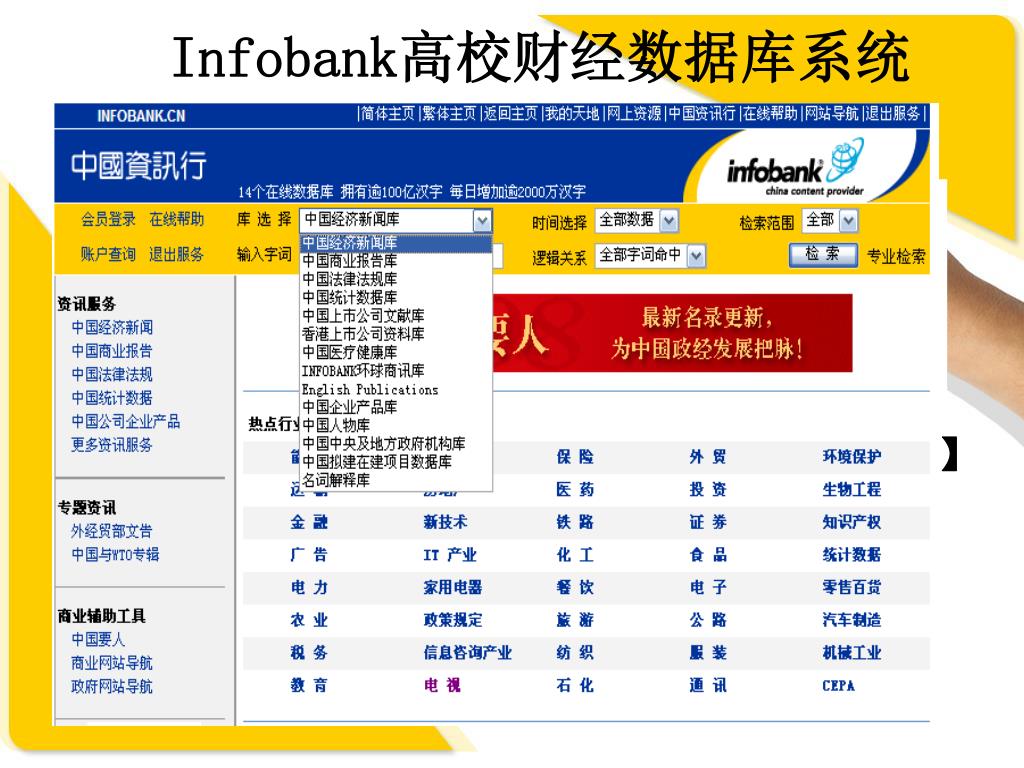Screen dimensions: 1024x768
Task: Open the CEPA link
Action: pos(839,686)
